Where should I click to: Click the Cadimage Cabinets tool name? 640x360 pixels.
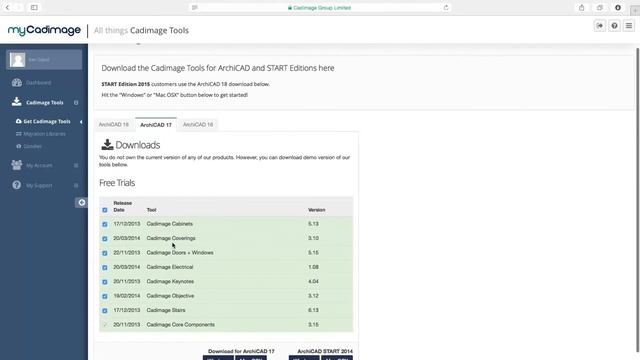coord(169,224)
